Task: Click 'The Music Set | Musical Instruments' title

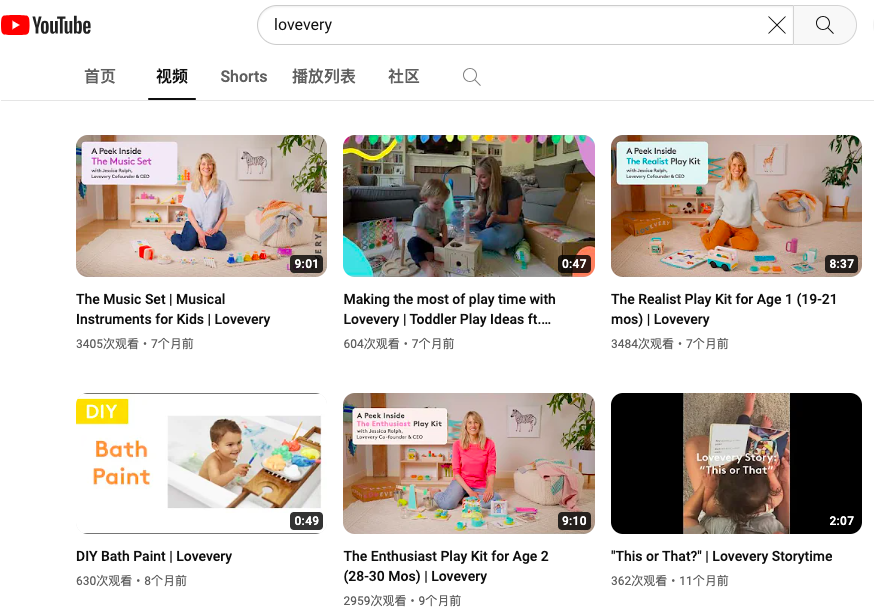Action: pos(173,309)
